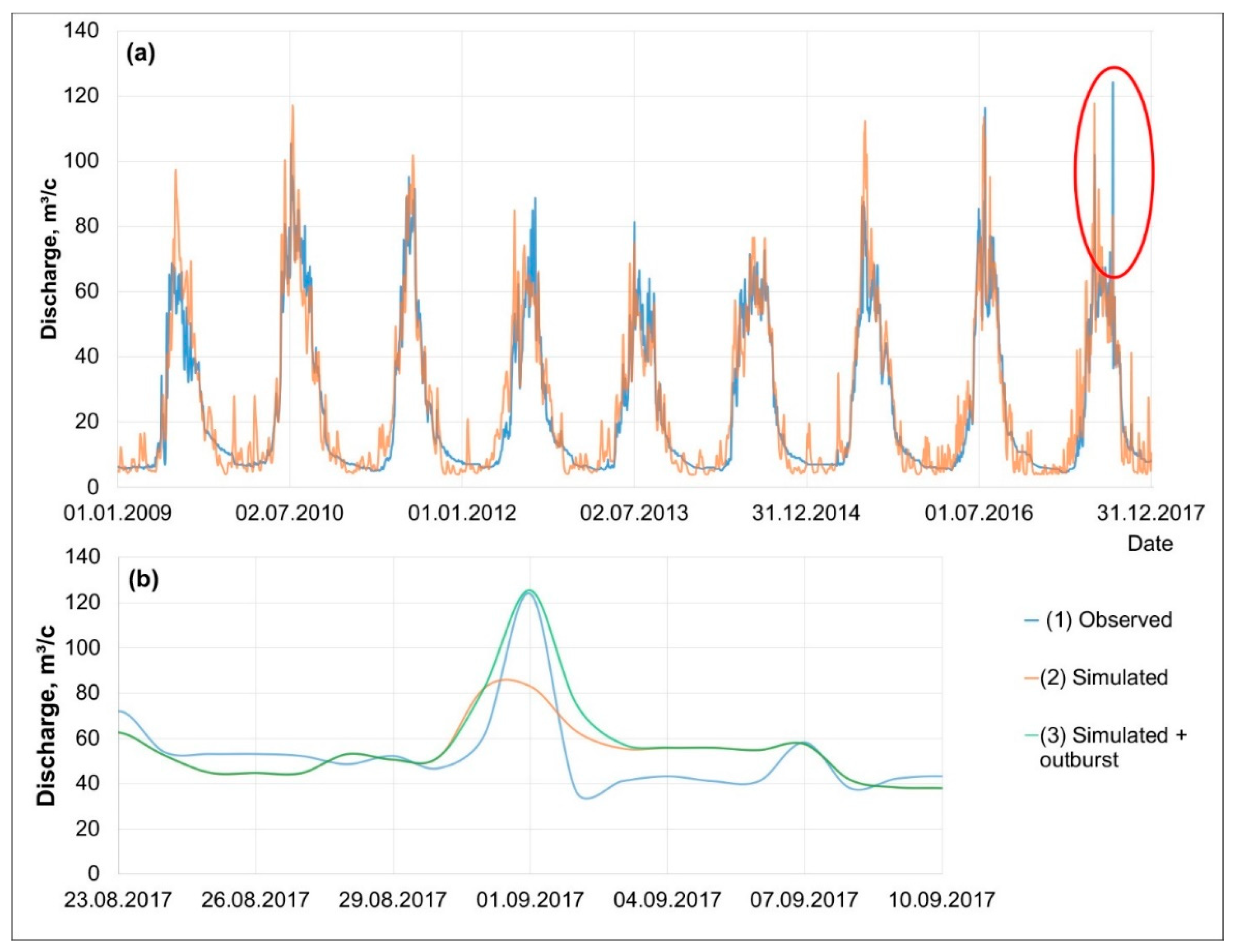
Task: Click the (b) panel label
Action: tap(143, 581)
